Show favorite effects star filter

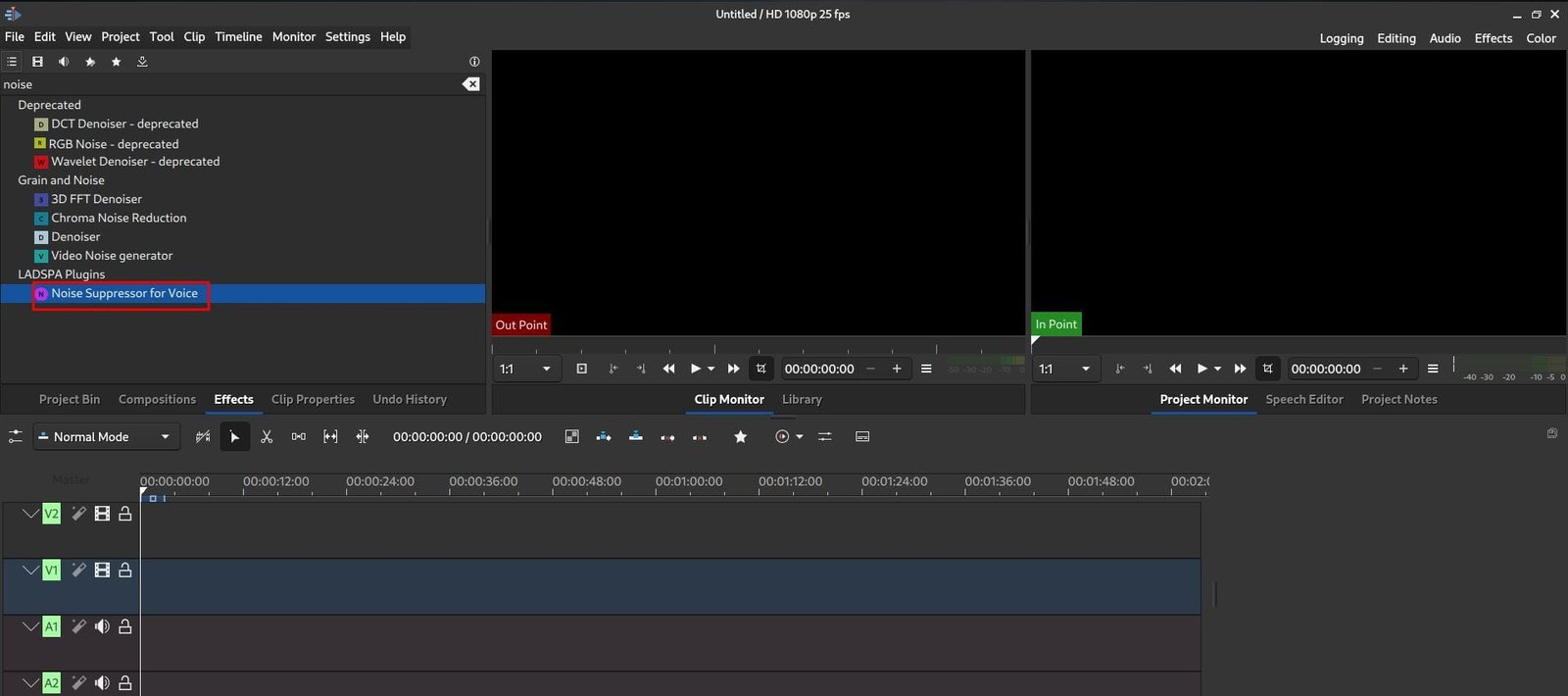116,62
